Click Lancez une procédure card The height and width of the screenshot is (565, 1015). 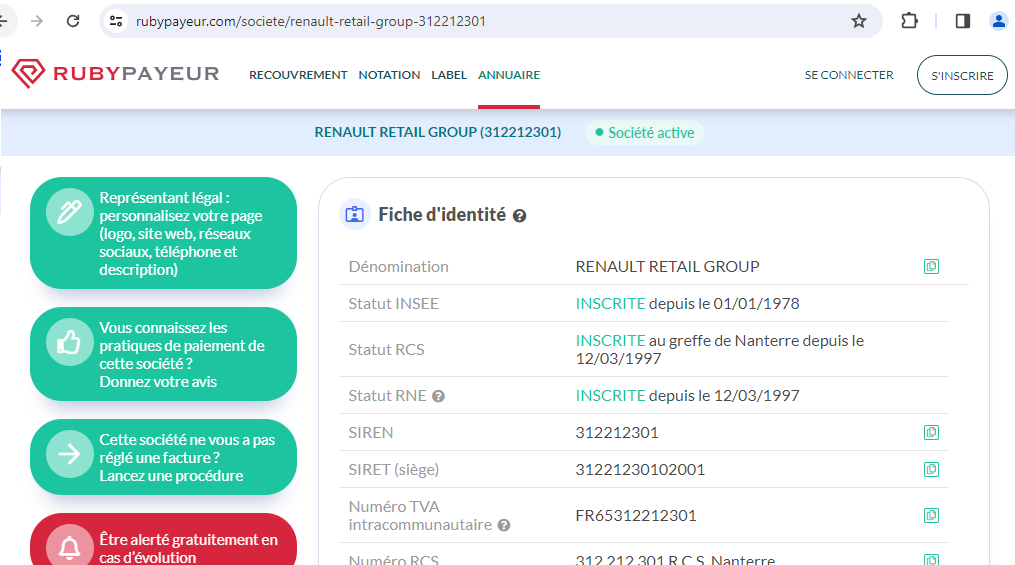tap(163, 457)
